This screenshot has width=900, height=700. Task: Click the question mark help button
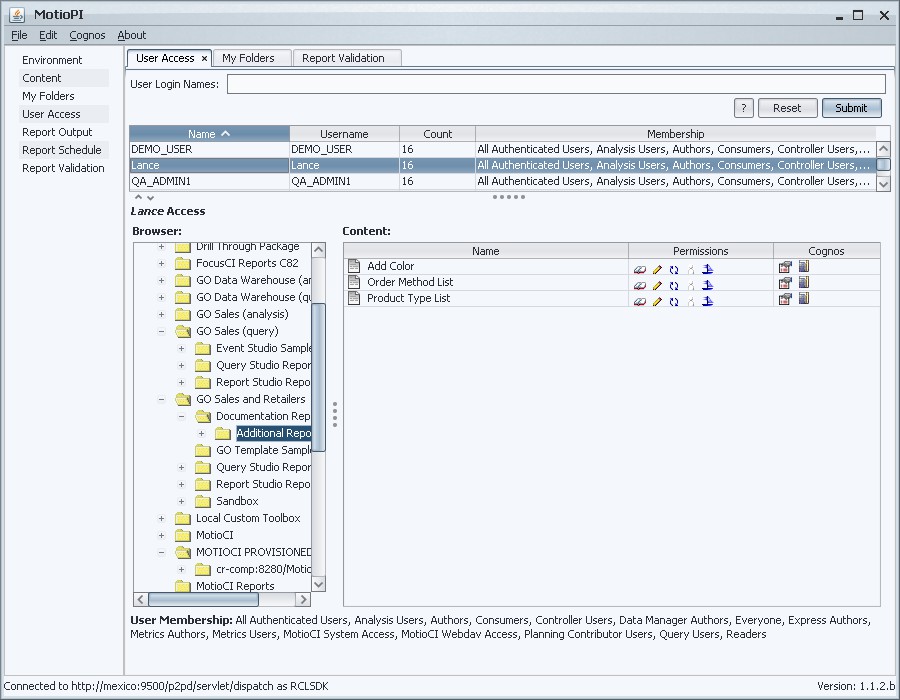click(744, 108)
